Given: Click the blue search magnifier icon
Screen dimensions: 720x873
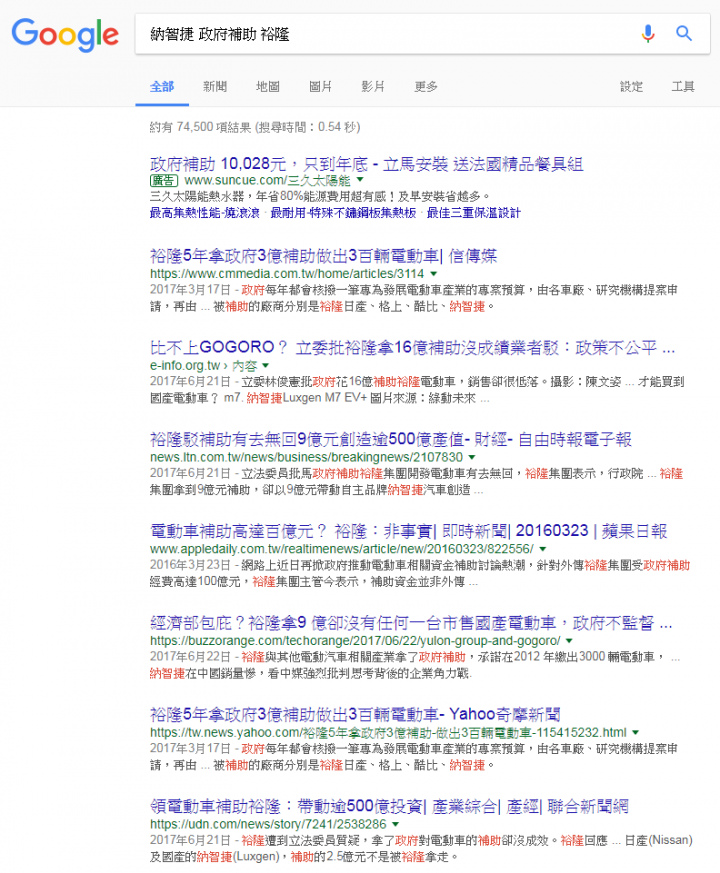Looking at the screenshot, I should tap(684, 33).
